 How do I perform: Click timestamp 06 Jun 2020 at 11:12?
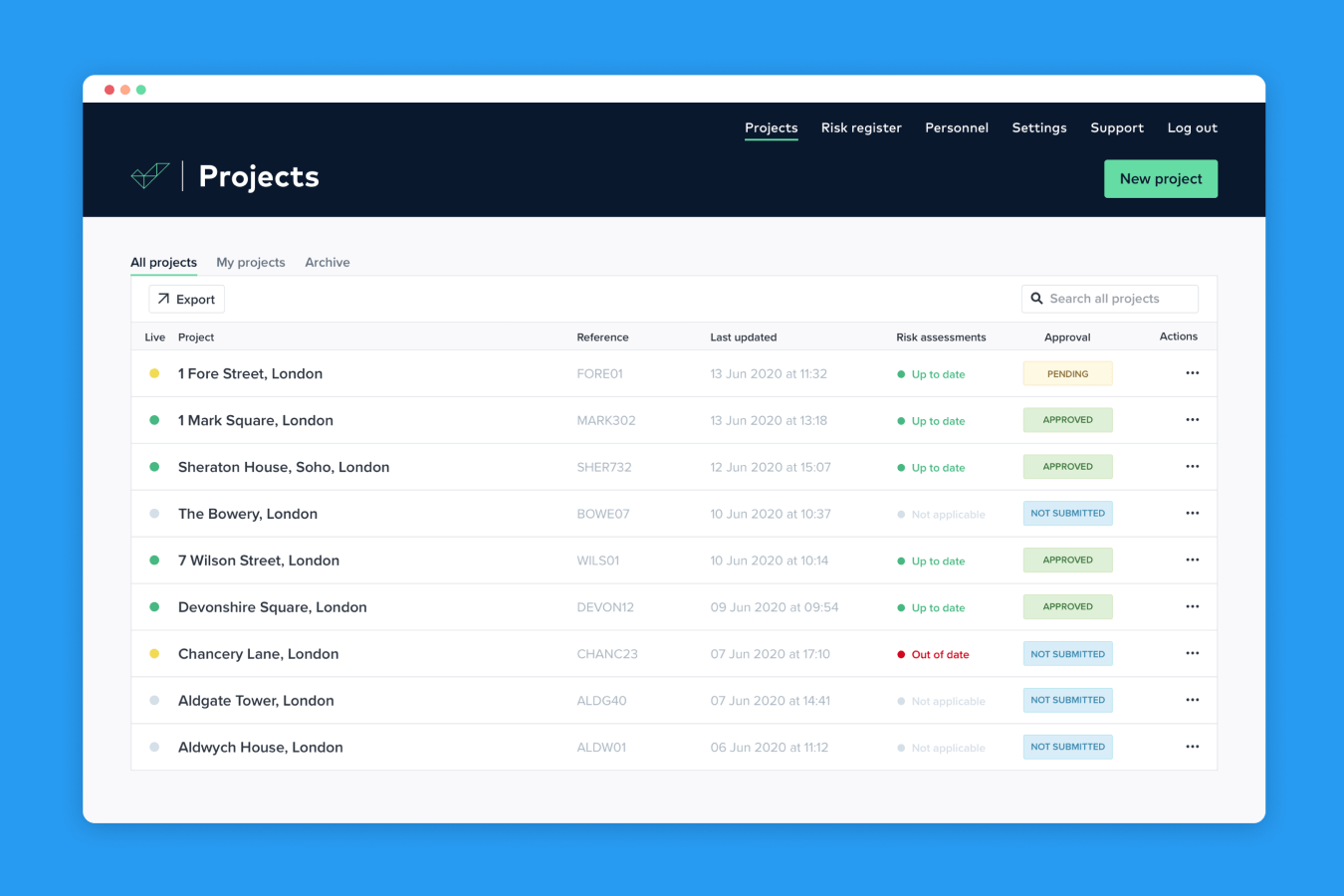click(770, 748)
